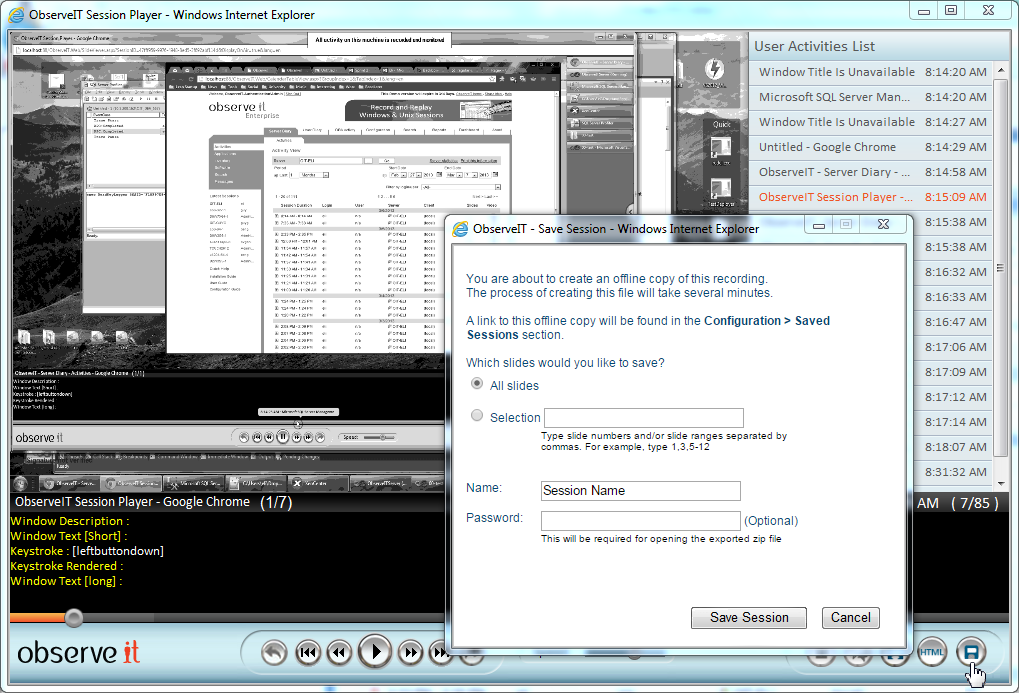Click the Window Description label

coord(70,521)
